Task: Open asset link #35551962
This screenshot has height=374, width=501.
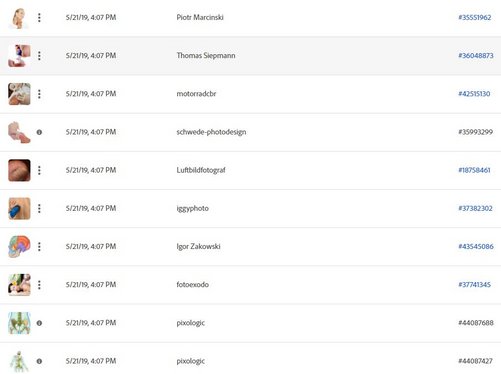Action: (x=475, y=17)
